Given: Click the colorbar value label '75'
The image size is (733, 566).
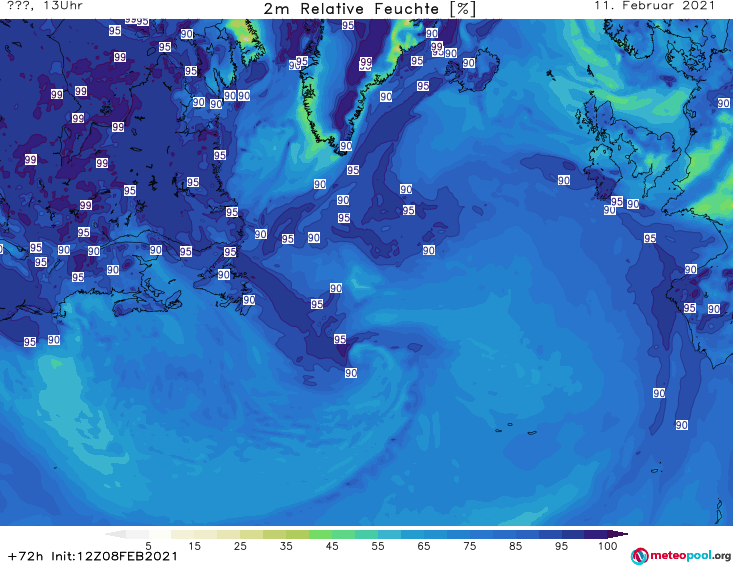Looking at the screenshot, I should (470, 546).
